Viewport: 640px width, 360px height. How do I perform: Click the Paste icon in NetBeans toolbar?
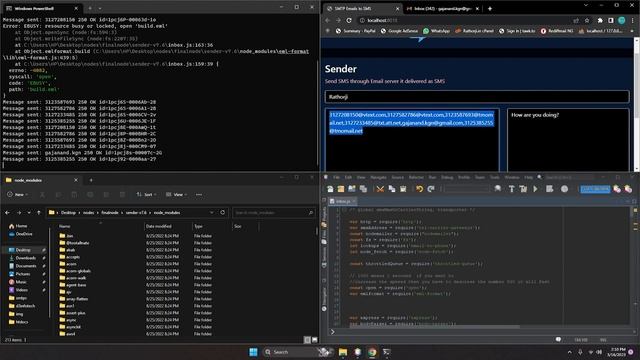click(403, 189)
